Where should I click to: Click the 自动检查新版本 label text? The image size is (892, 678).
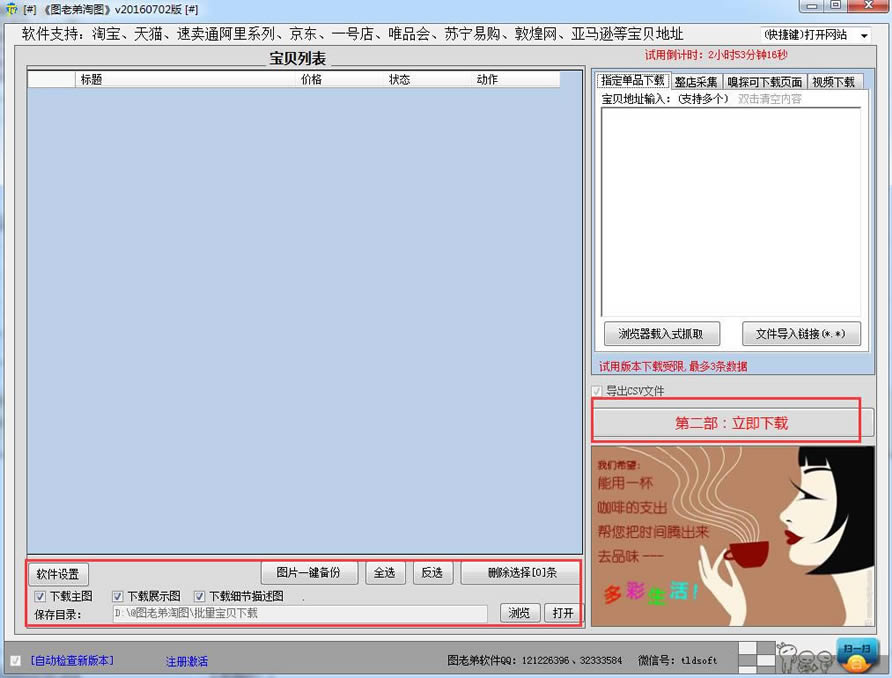[72, 660]
